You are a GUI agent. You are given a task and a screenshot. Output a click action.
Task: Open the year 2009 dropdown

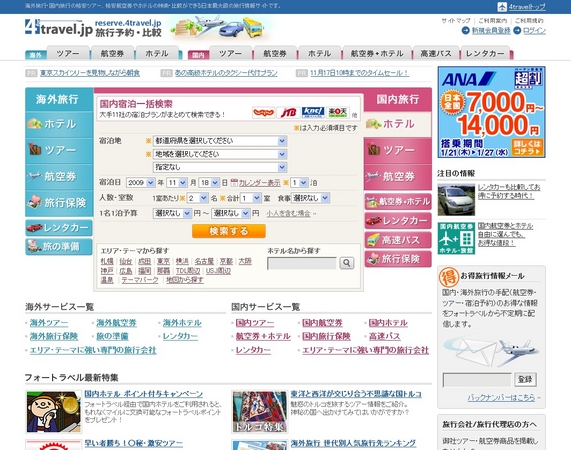141,182
